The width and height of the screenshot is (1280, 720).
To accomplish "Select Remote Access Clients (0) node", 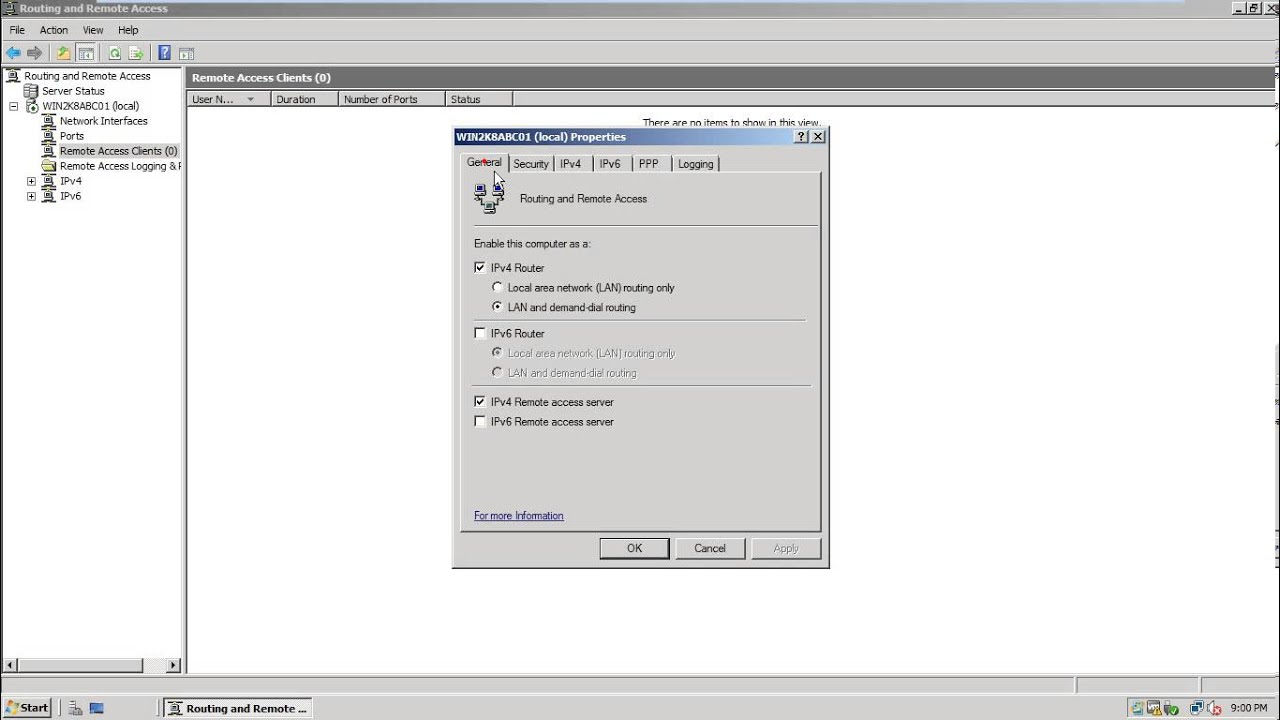I will coord(118,151).
